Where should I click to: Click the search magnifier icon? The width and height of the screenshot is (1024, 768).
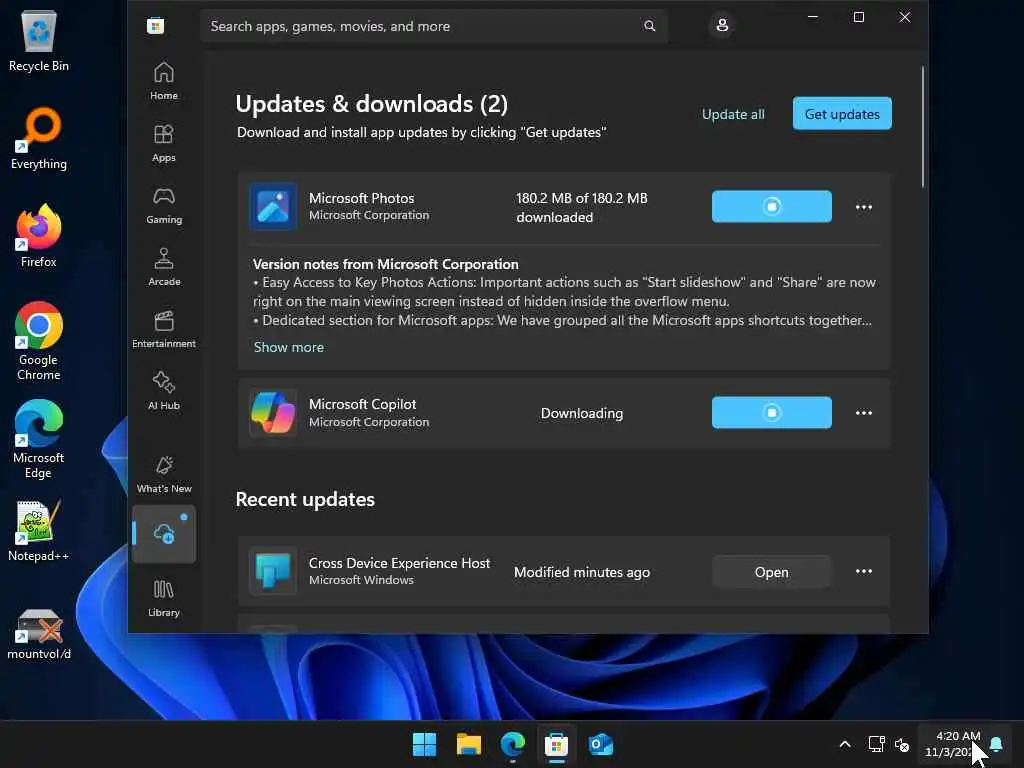coord(649,26)
